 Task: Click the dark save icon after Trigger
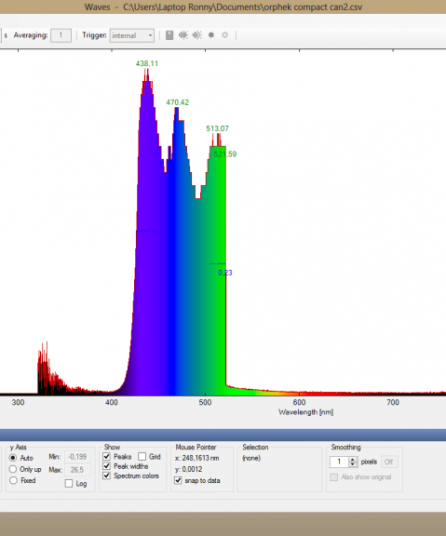[x=169, y=35]
